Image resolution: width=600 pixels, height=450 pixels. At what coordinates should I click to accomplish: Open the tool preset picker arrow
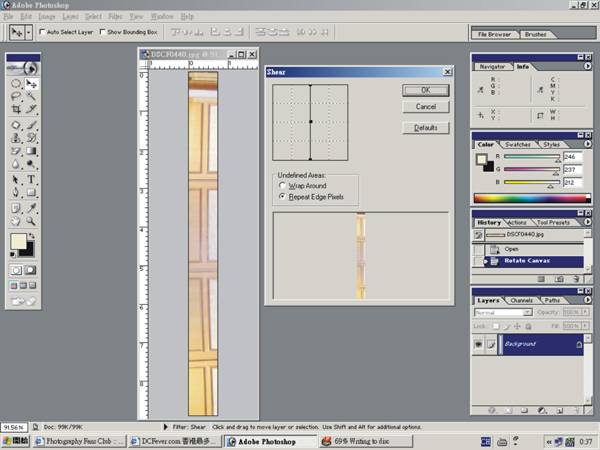[28, 32]
